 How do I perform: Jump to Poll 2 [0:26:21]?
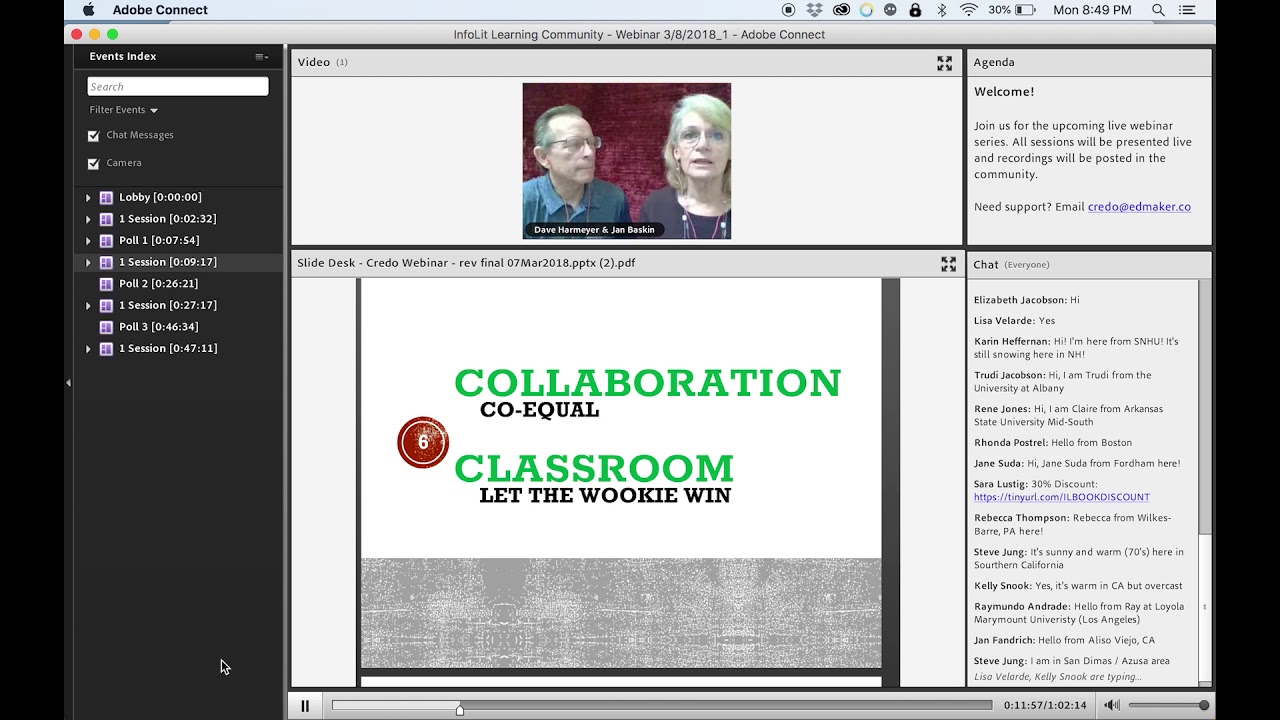(x=159, y=284)
